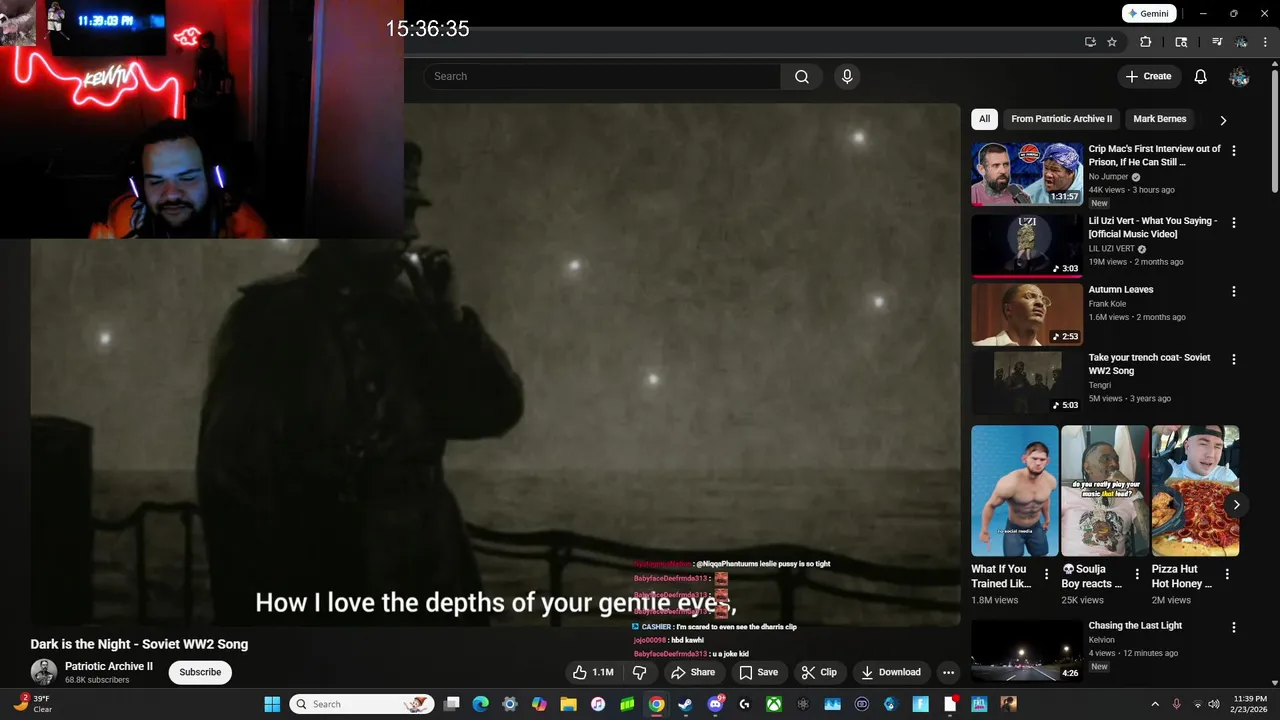Switch to Chrome in taskbar
1280x720 pixels.
(x=656, y=704)
